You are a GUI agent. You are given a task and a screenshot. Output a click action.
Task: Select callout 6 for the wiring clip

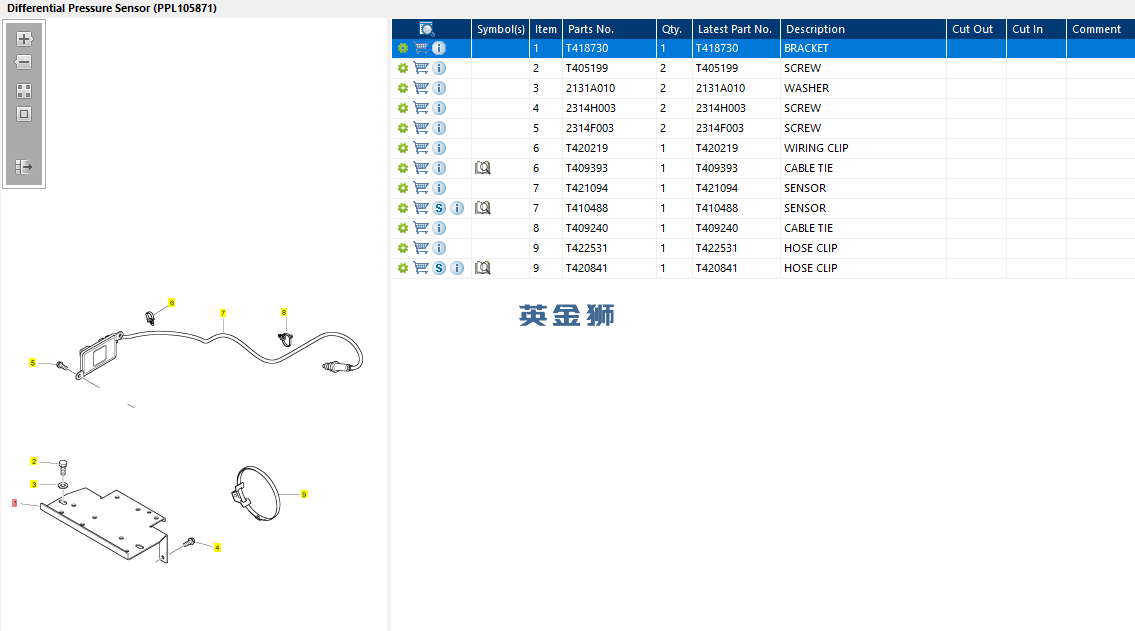point(172,302)
